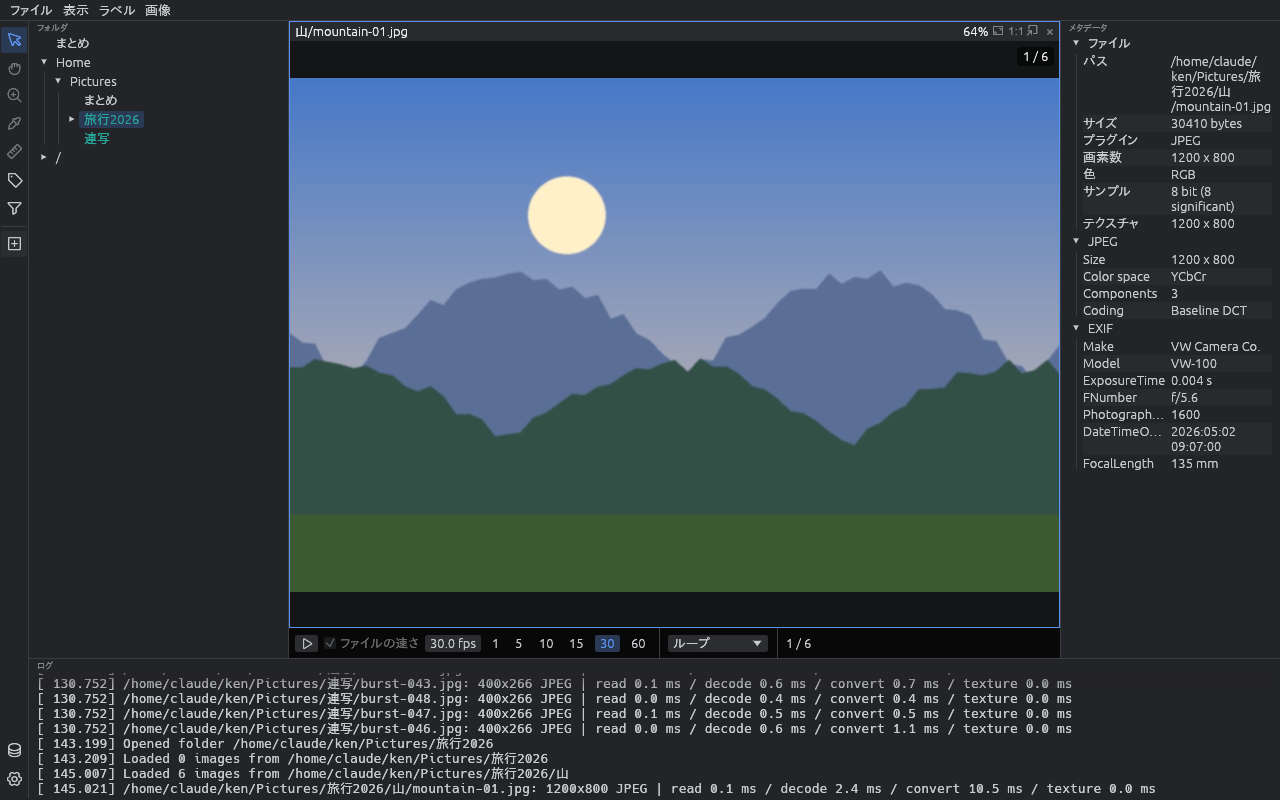The height and width of the screenshot is (800, 1280).
Task: Click the plus-box add panel icon
Action: coord(14,243)
